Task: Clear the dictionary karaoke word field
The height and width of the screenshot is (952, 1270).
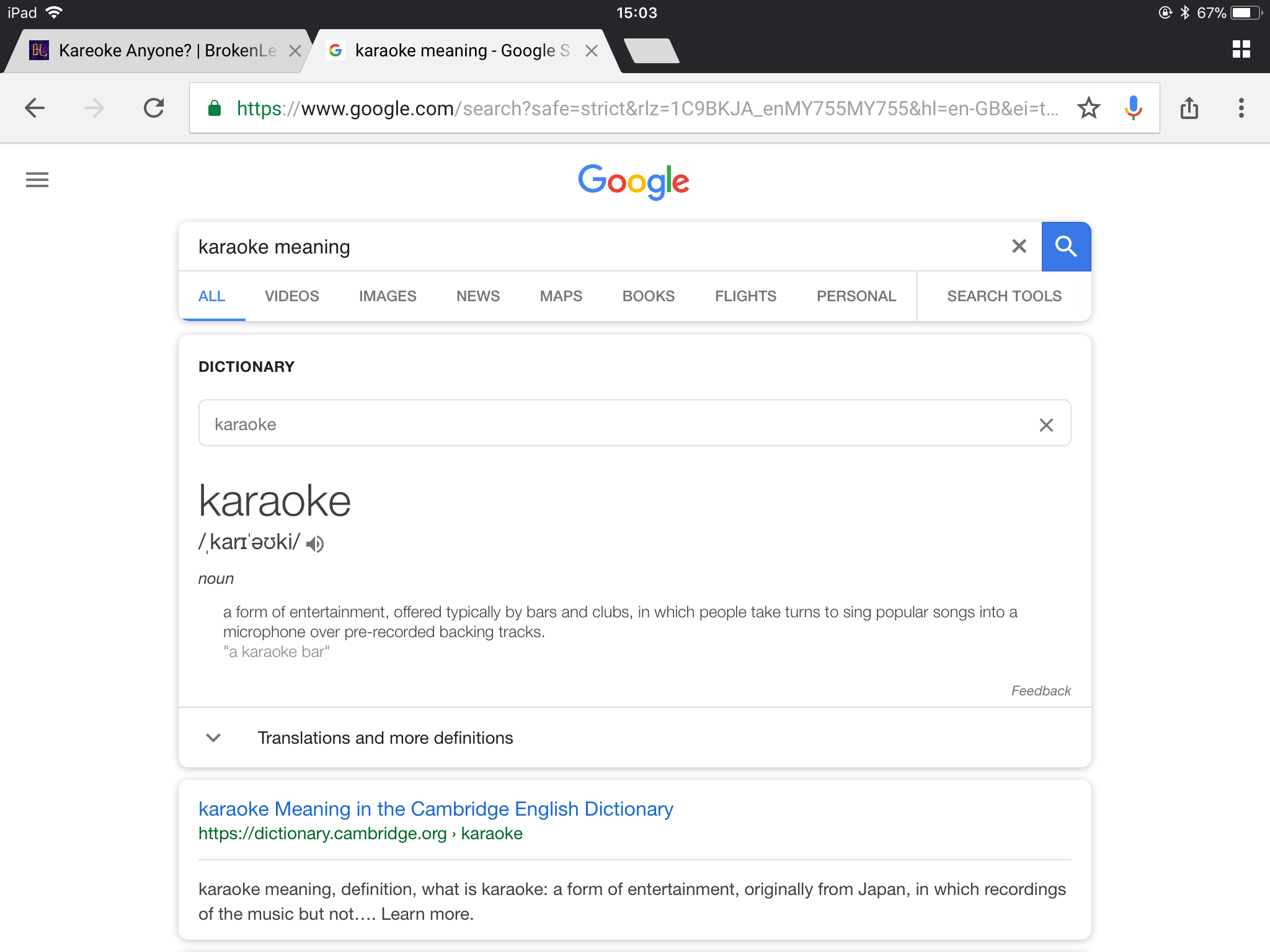Action: [1046, 425]
